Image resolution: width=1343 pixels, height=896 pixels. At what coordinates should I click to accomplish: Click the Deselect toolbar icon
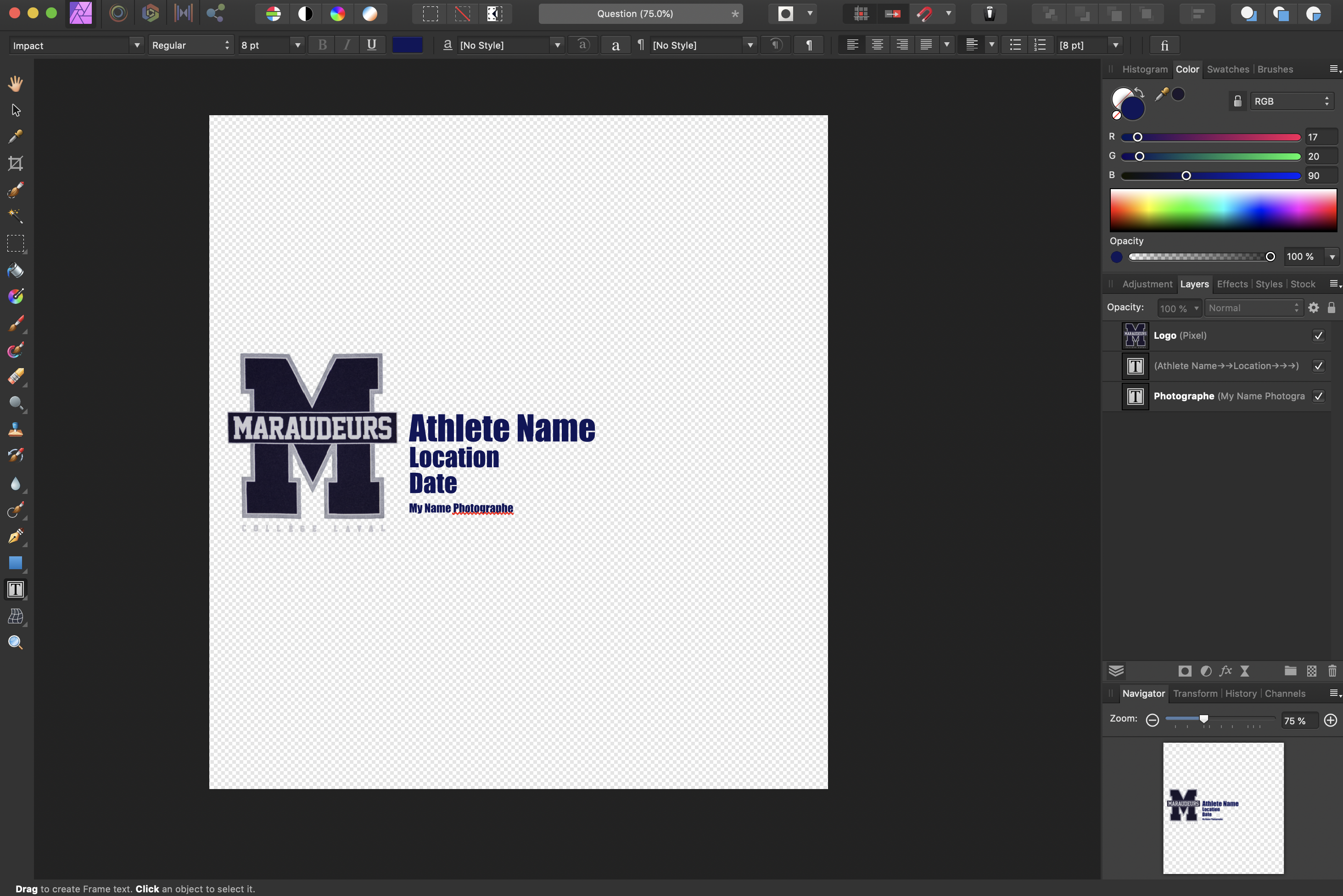tap(463, 14)
